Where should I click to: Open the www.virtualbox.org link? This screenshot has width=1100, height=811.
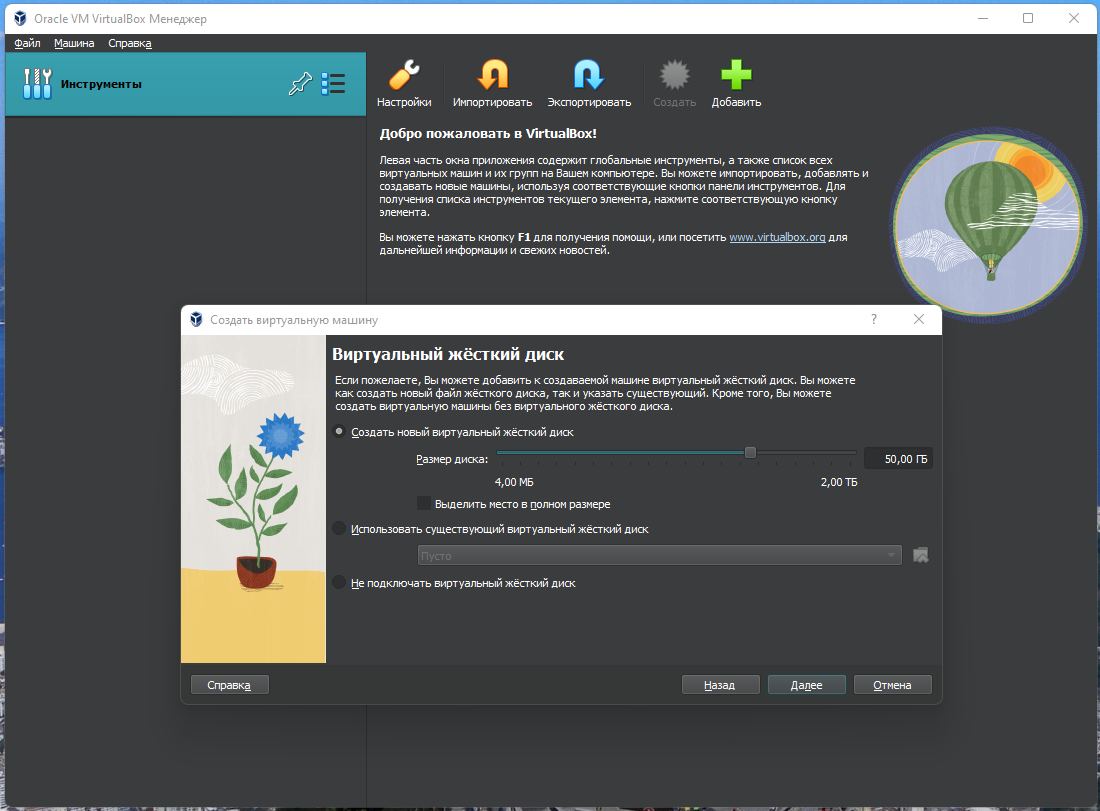click(x=777, y=237)
